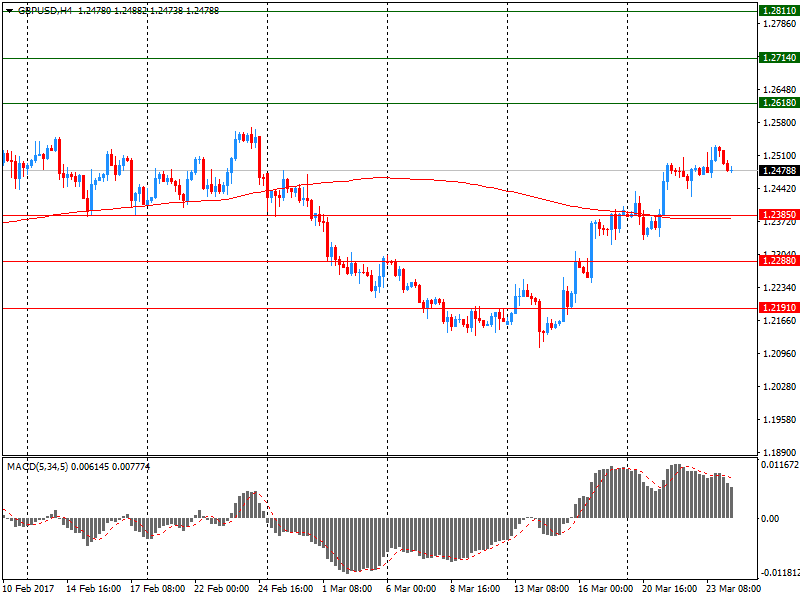Click the 6 Mar 00:00 time label
Screen dimensions: 800x600
(x=411, y=589)
